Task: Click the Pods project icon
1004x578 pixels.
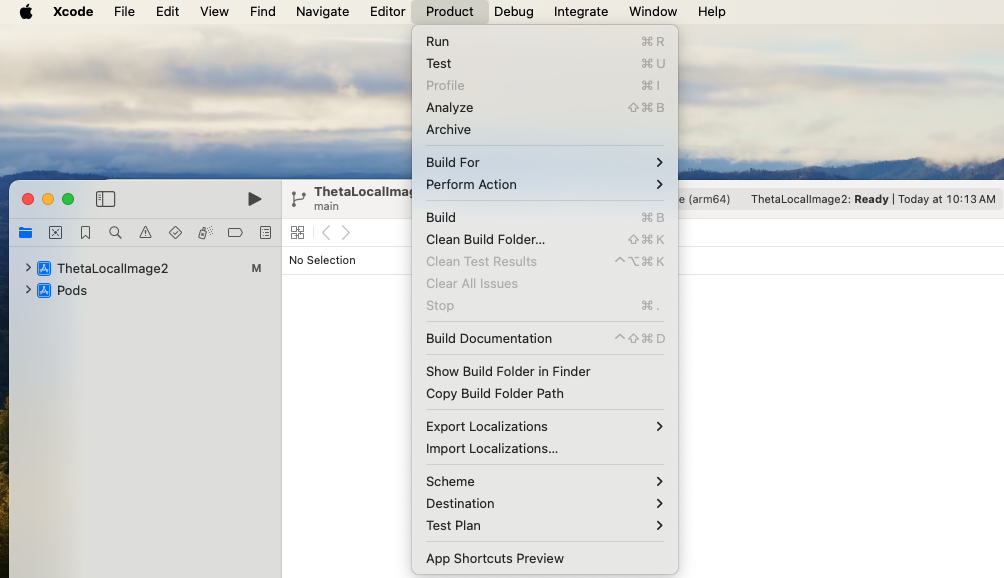Action: [44, 291]
